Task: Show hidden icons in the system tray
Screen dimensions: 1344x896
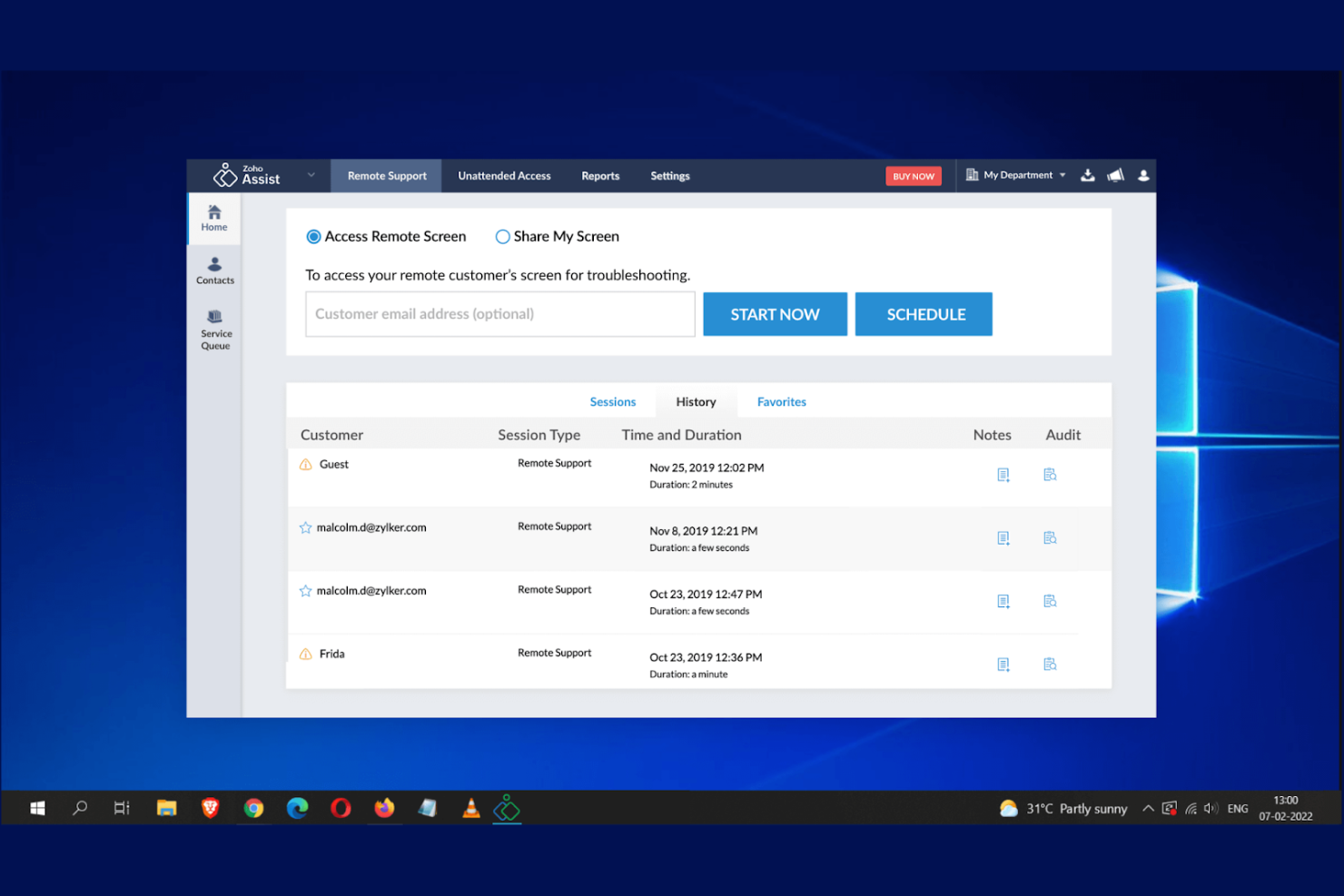Action: [1147, 808]
